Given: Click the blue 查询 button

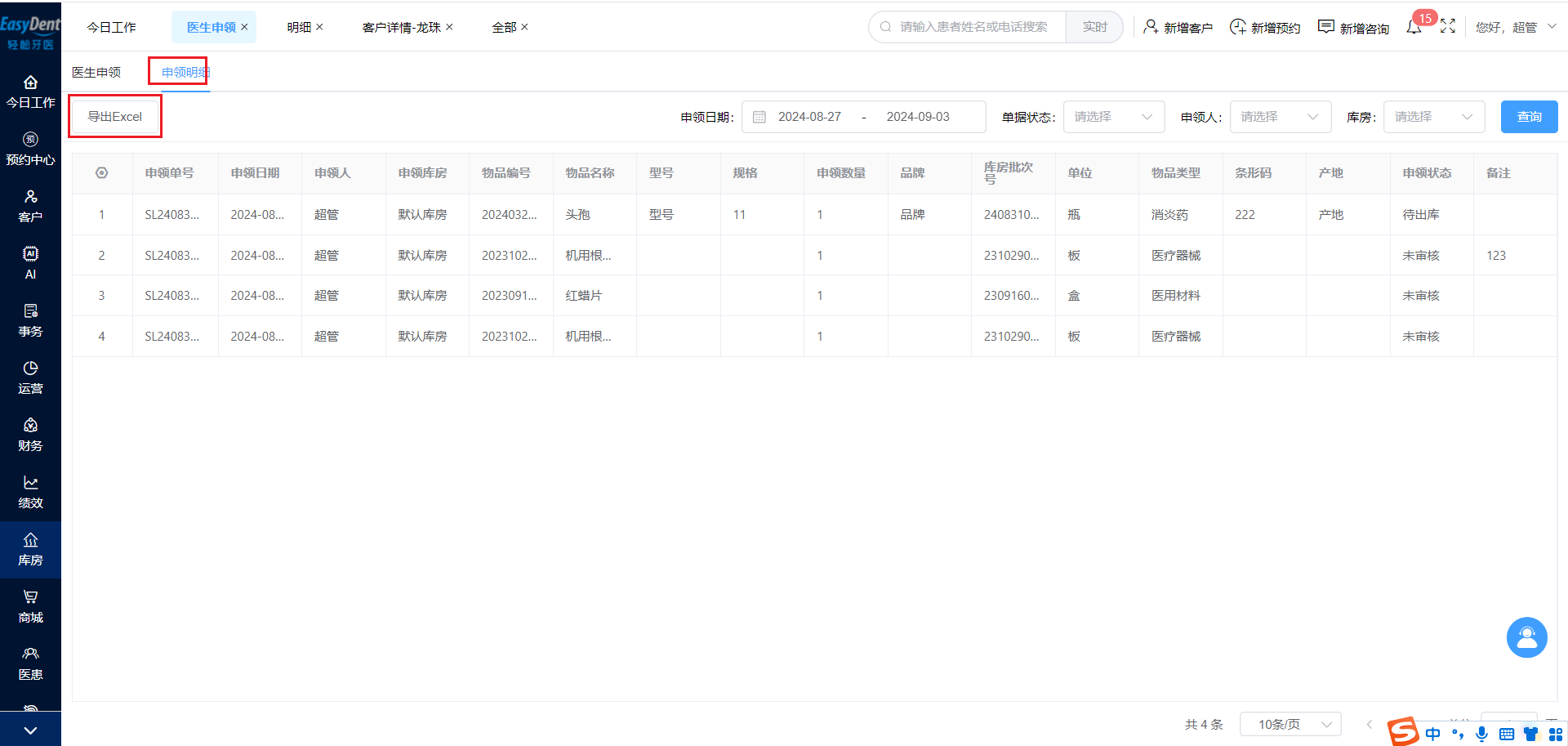Looking at the screenshot, I should (1529, 117).
